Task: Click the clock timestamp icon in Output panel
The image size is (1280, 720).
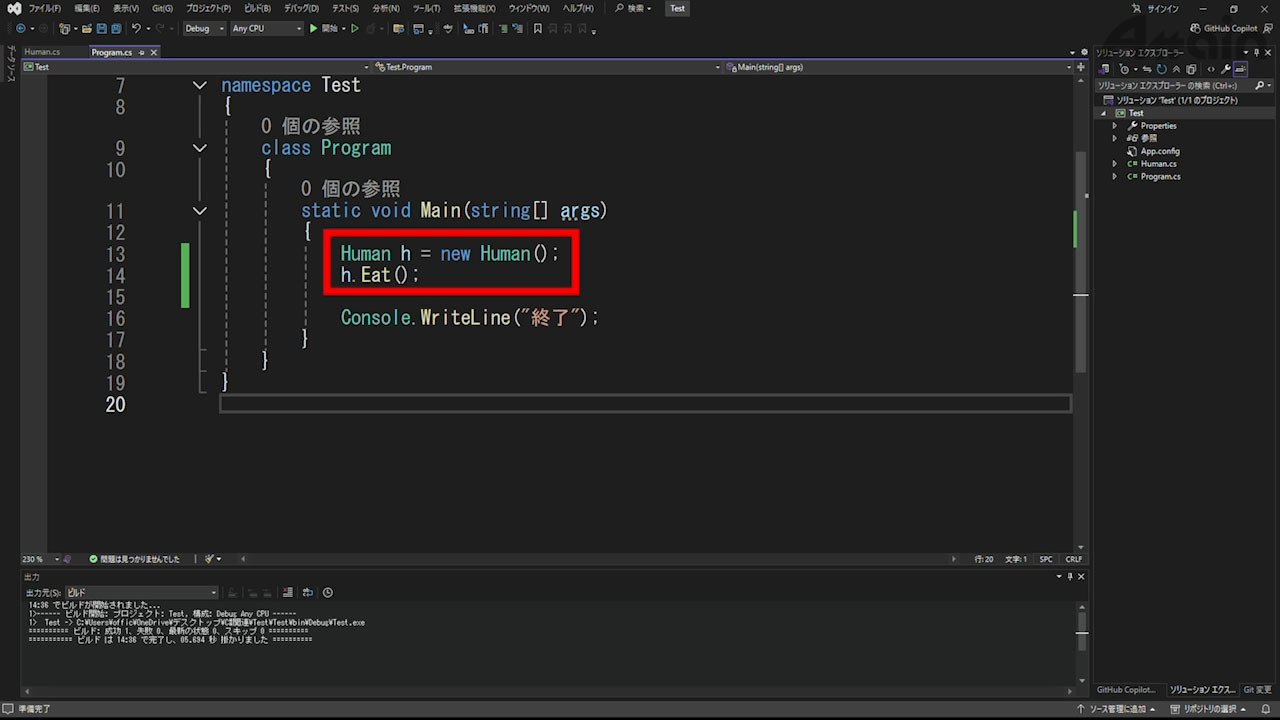Action: tap(327, 592)
